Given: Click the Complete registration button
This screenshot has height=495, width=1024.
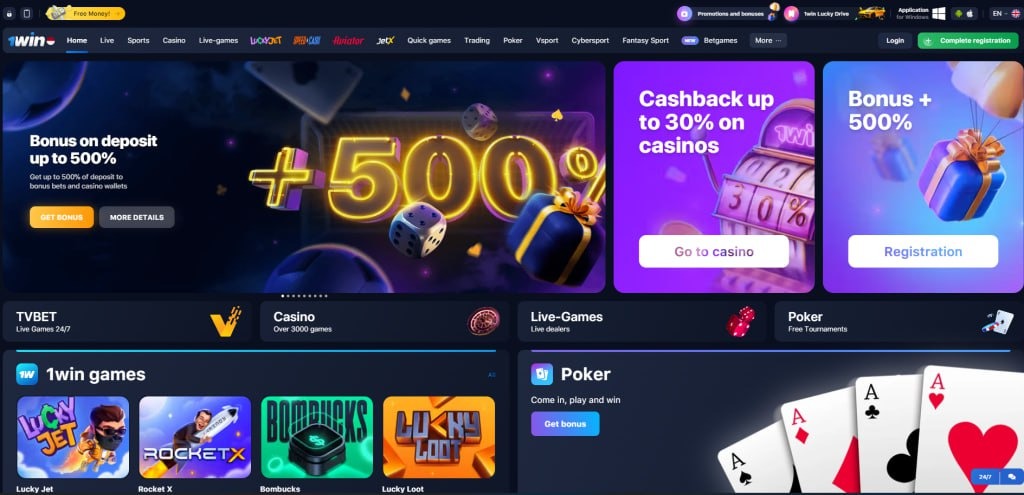Looking at the screenshot, I should [968, 40].
